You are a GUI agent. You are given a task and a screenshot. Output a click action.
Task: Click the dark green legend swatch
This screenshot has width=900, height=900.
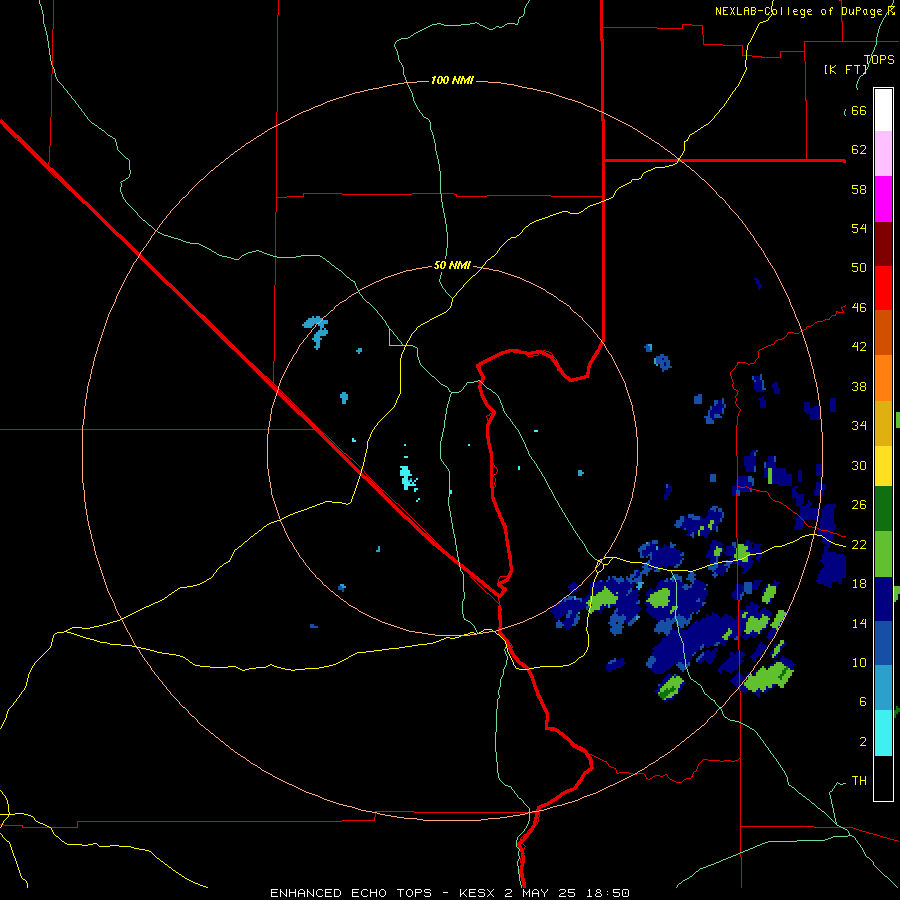pos(883,509)
